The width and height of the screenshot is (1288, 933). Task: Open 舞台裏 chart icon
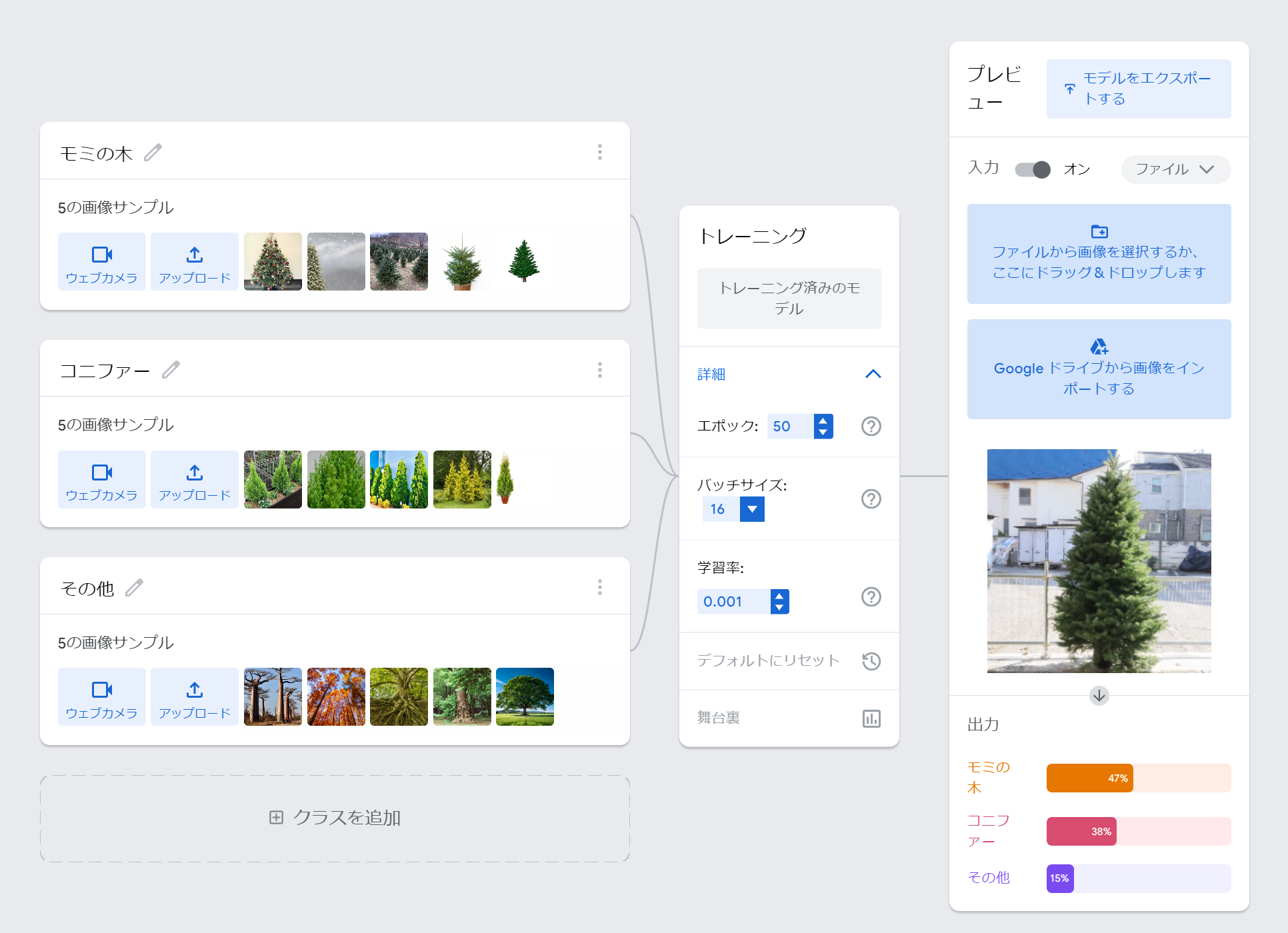(871, 718)
